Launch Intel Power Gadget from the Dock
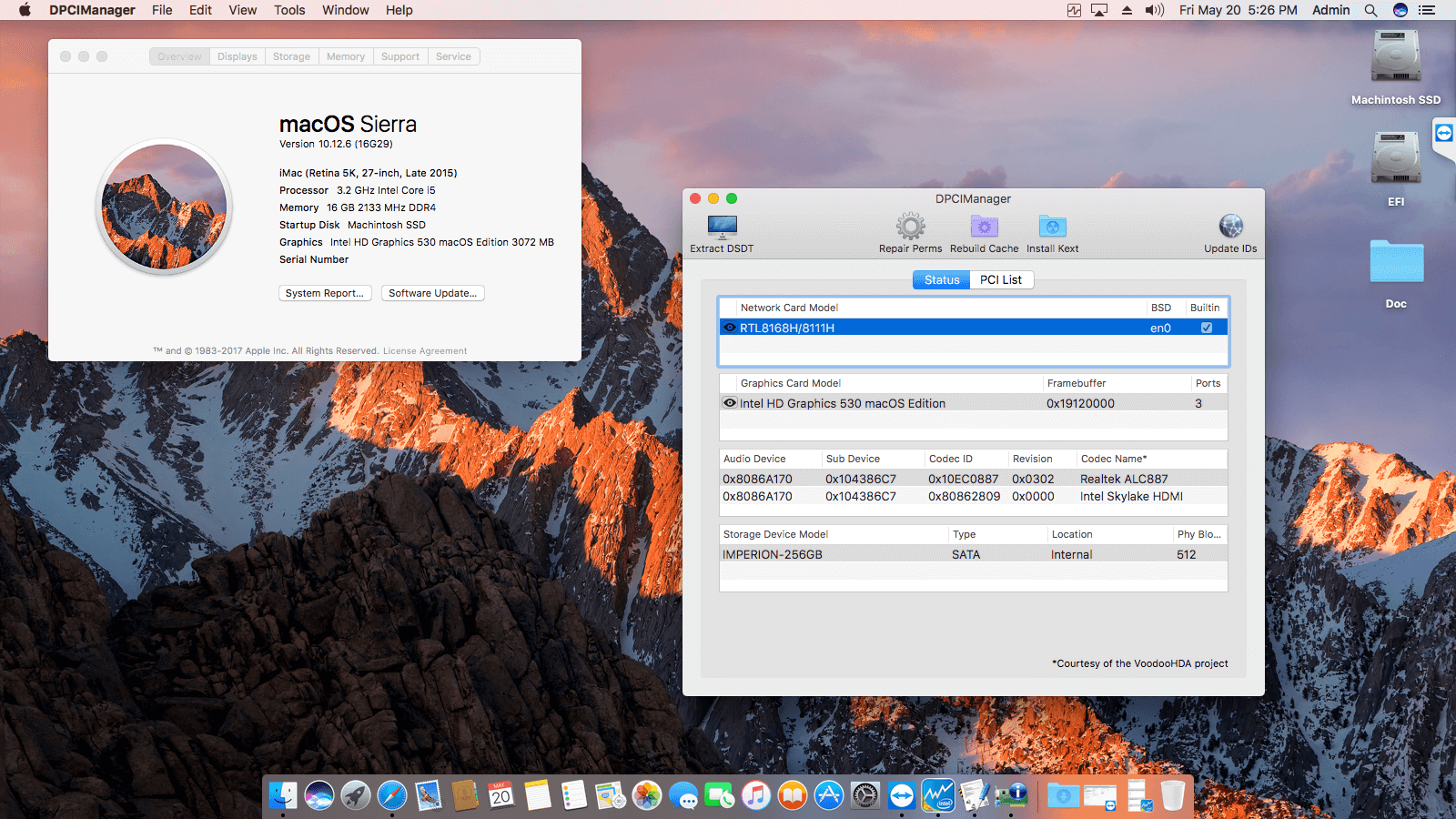The height and width of the screenshot is (819, 1456). 938,794
